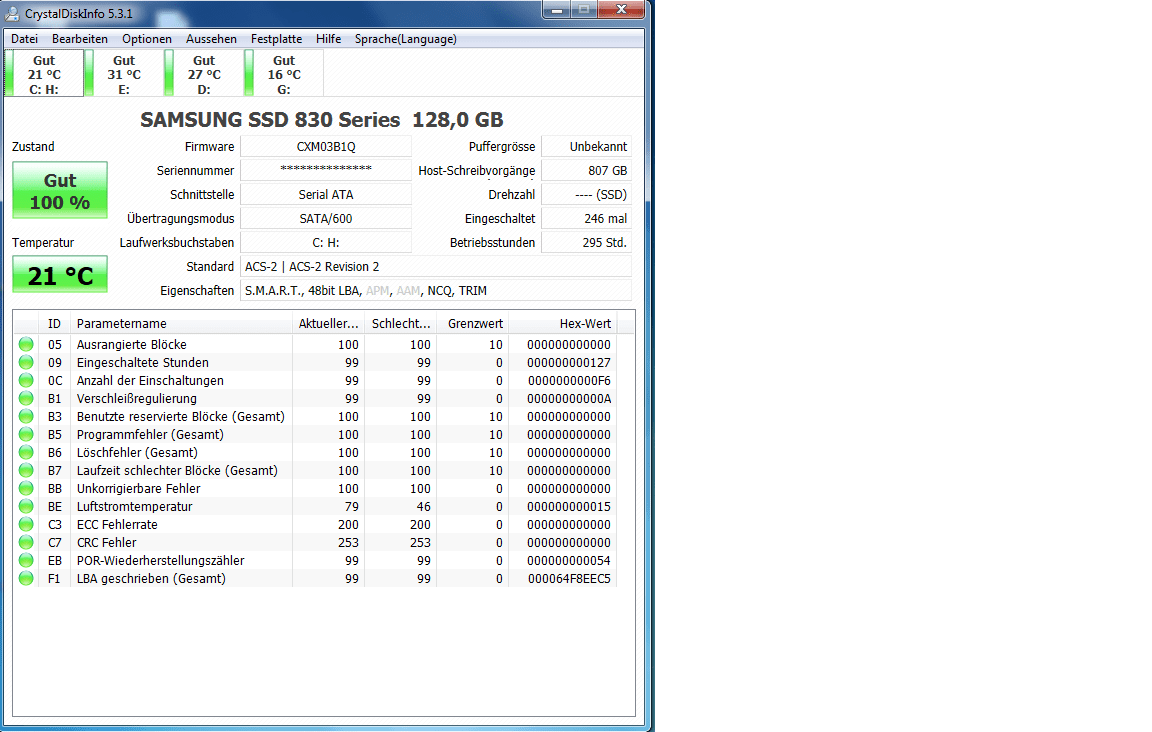Select the Eingeschaltete Stunden parameter name
Image resolution: width=1152 pixels, height=732 pixels.
[143, 362]
